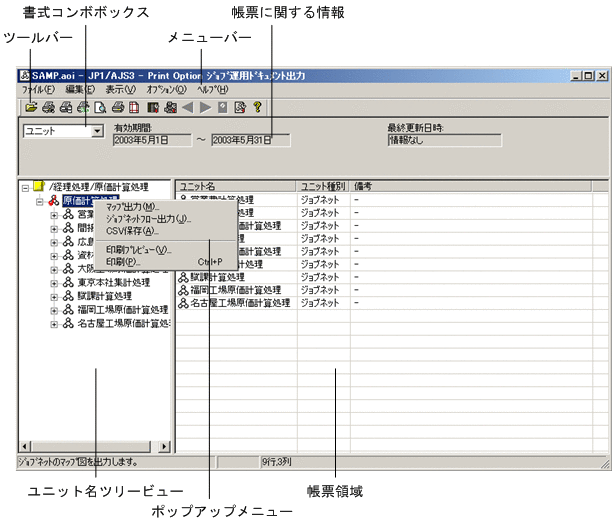
Task: Click the jobnet icon beside 東京本社集計処理 in the tree
Action: point(68,282)
